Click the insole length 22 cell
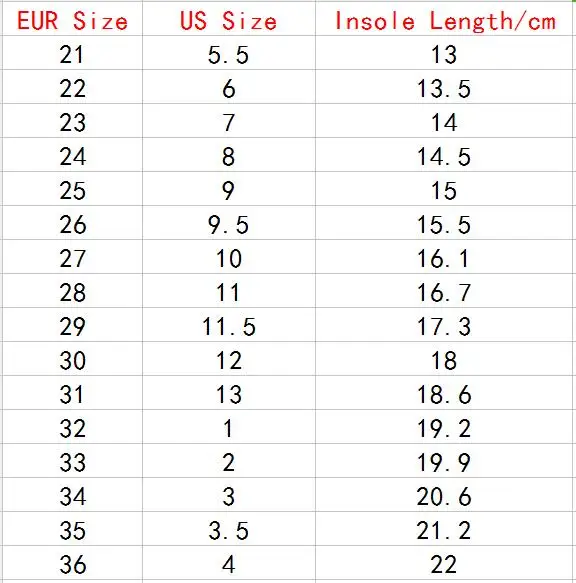Viewport: 576px width, 583px height. (444, 563)
